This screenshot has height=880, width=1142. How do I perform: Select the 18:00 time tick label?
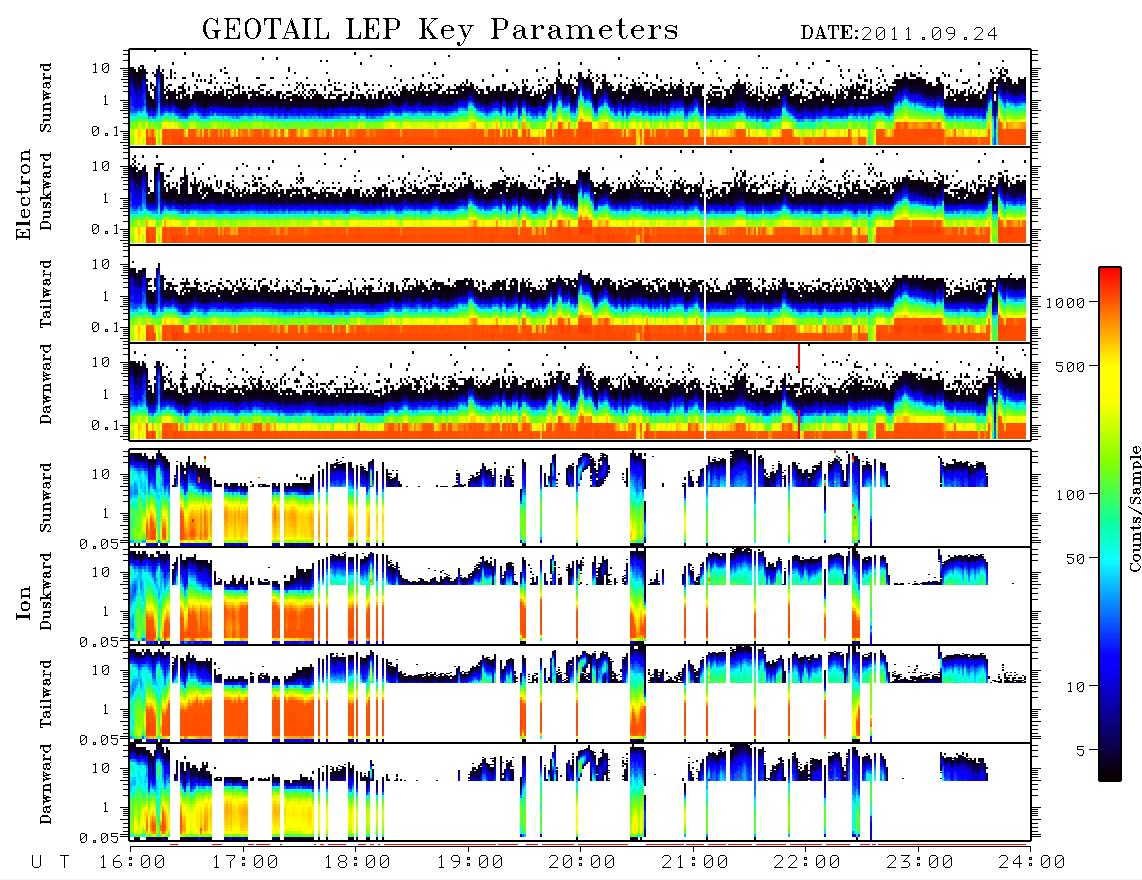tap(358, 862)
